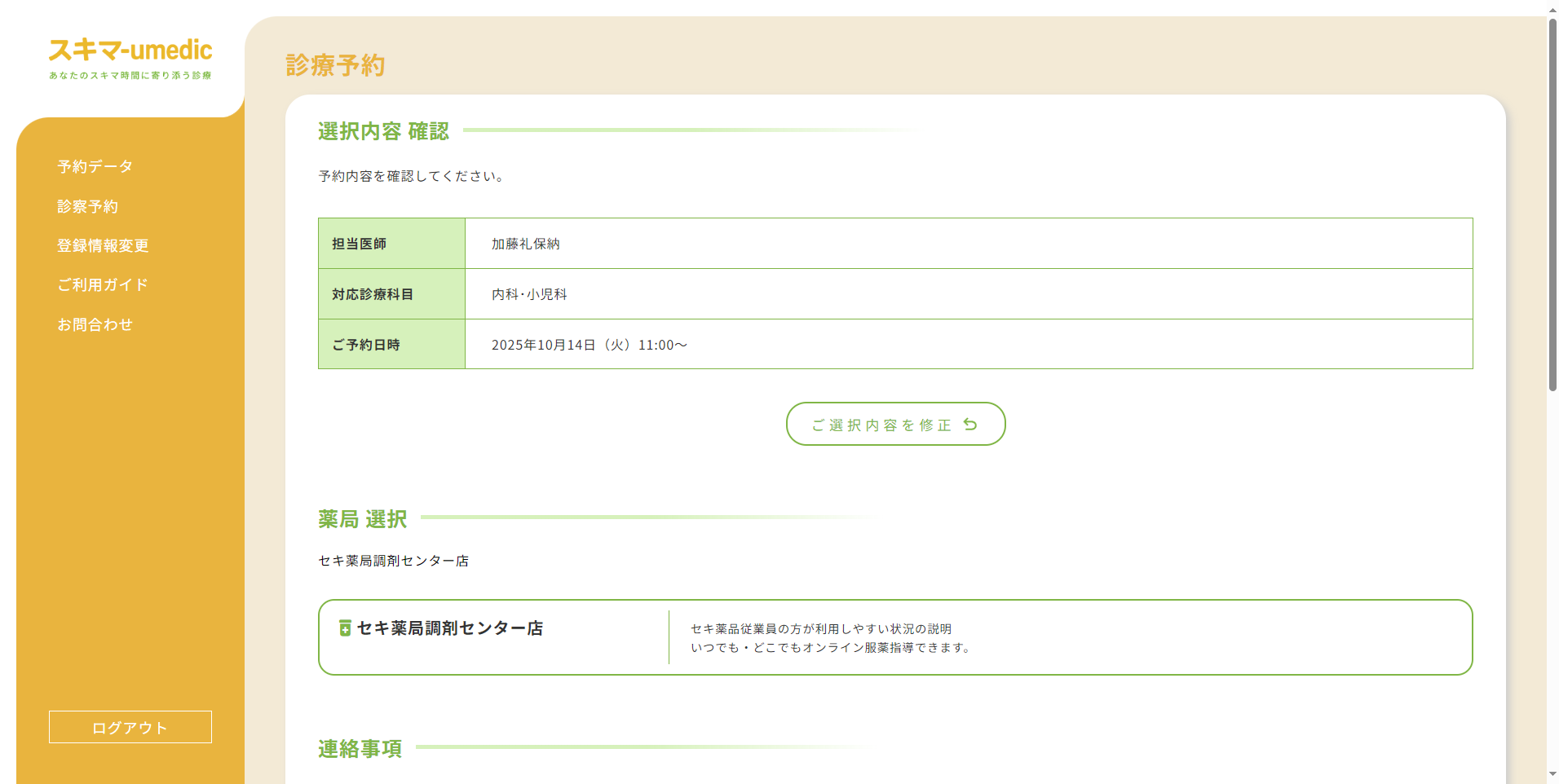
Task: Click the 内科・小児科 department value
Action: click(529, 294)
